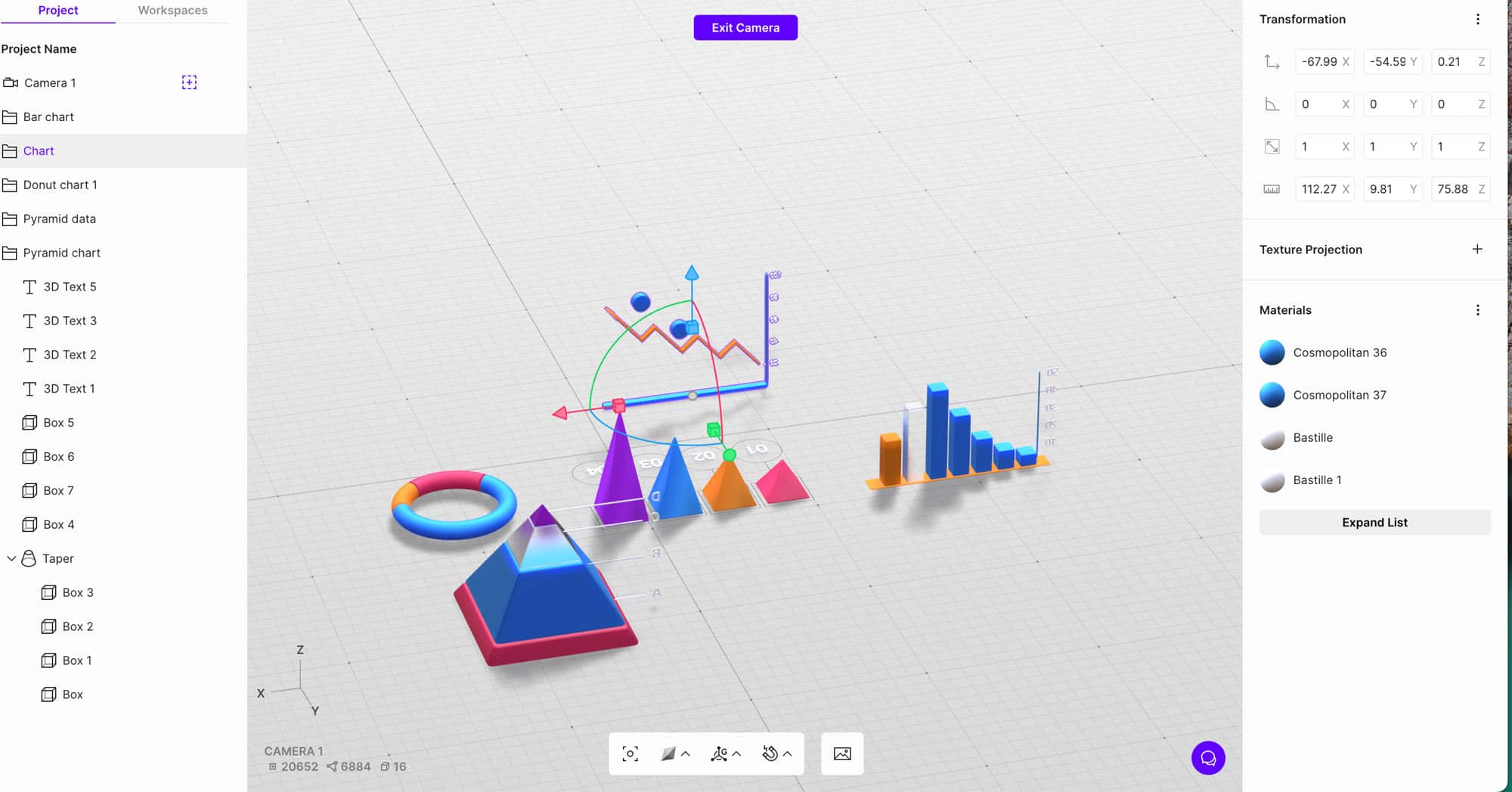This screenshot has height=792, width=1512.
Task: Open the gizmo tool dropdown arrow
Action: [x=736, y=754]
